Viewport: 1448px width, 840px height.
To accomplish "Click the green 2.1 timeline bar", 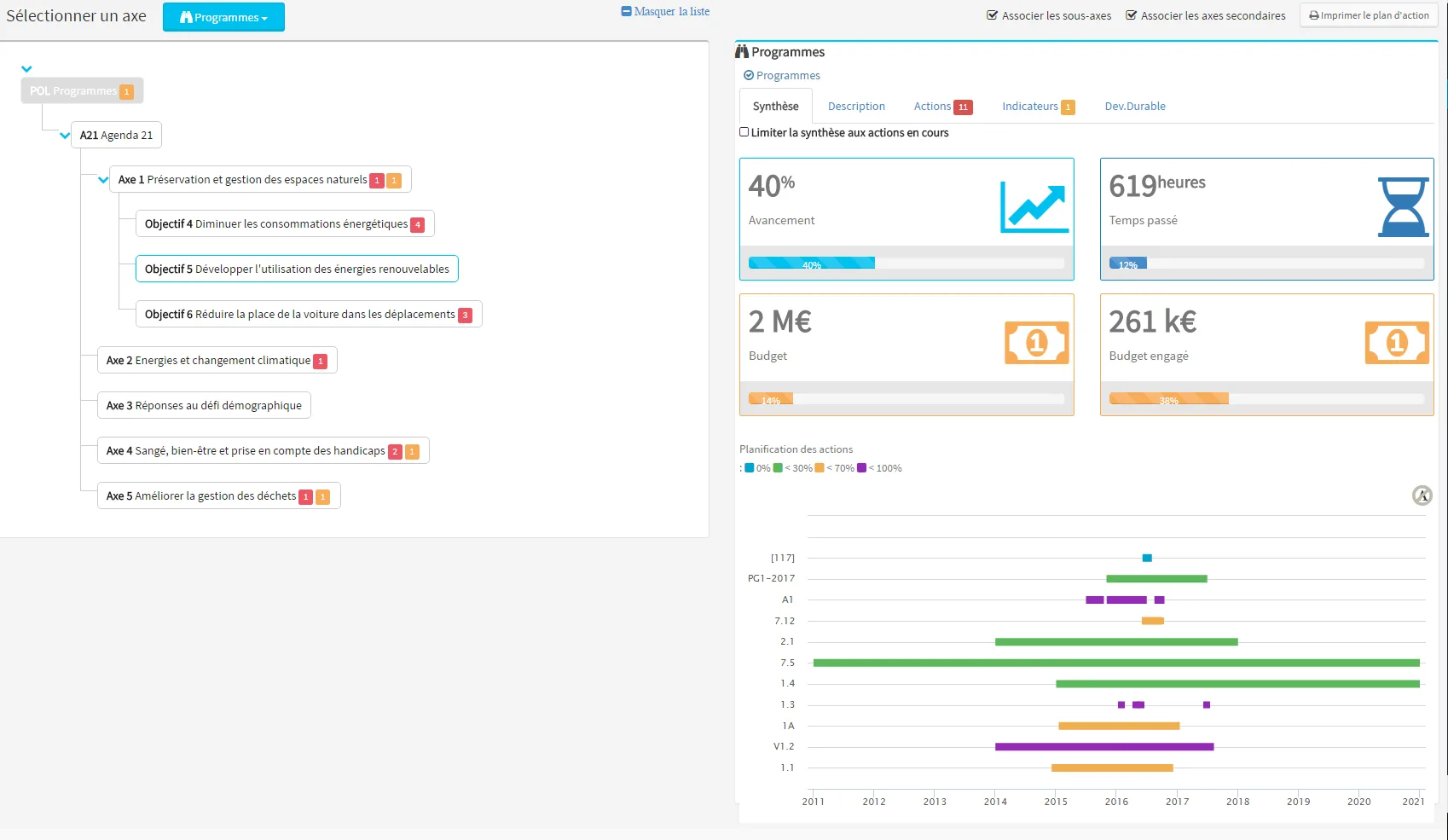I will click(1116, 642).
